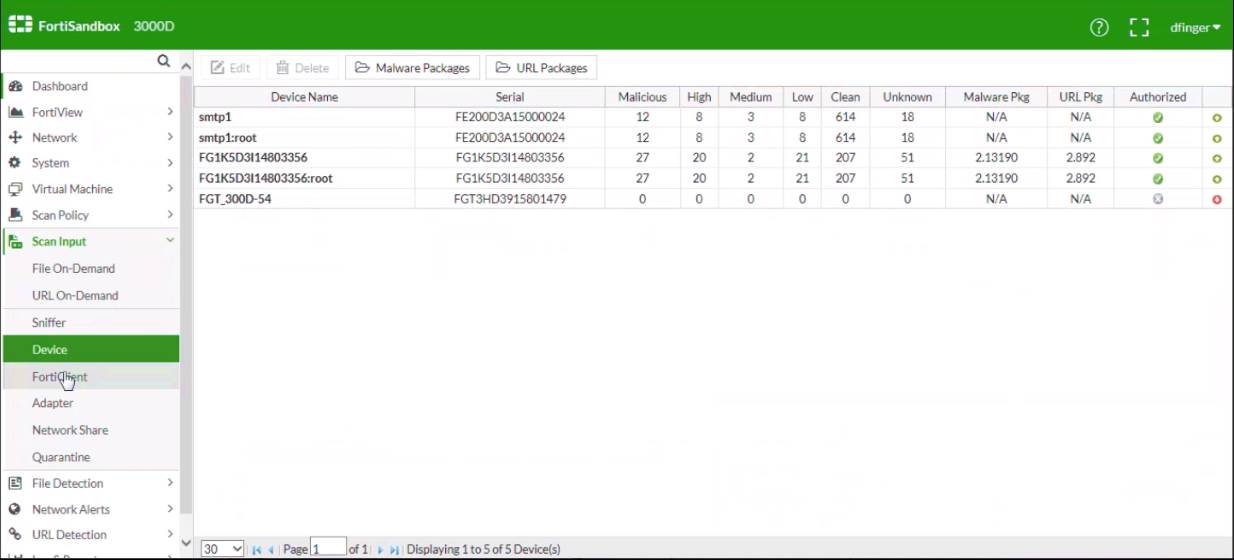Open the Malware Packages button

(x=413, y=68)
